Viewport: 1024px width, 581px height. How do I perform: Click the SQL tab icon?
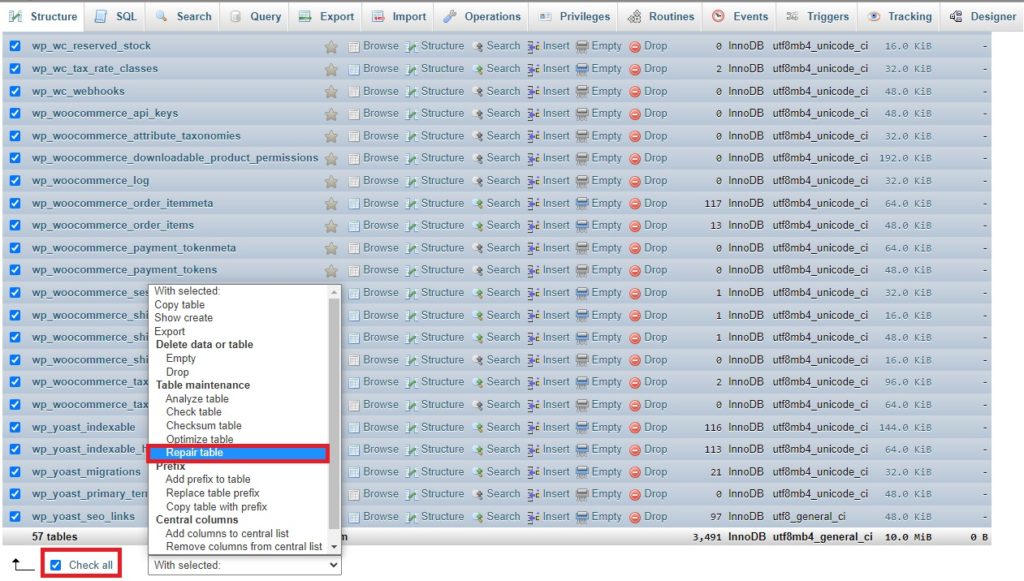[101, 16]
